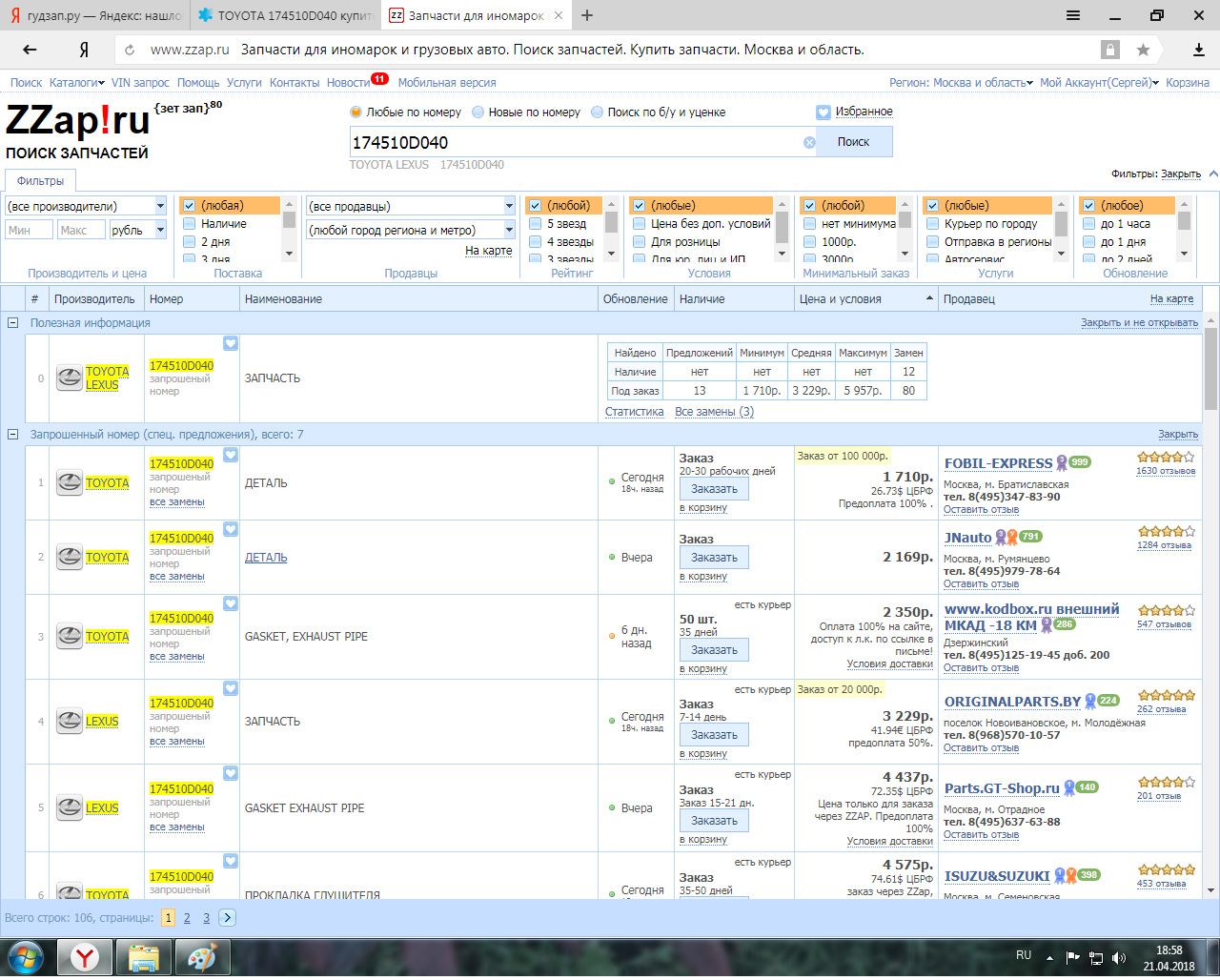Check 5 звезд rating filter
The image size is (1220, 980).
pos(535,224)
